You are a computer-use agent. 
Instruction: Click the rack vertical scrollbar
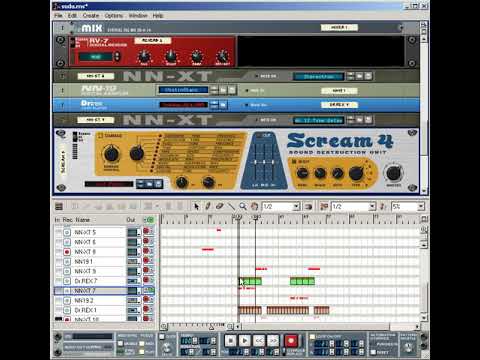[x=424, y=115]
